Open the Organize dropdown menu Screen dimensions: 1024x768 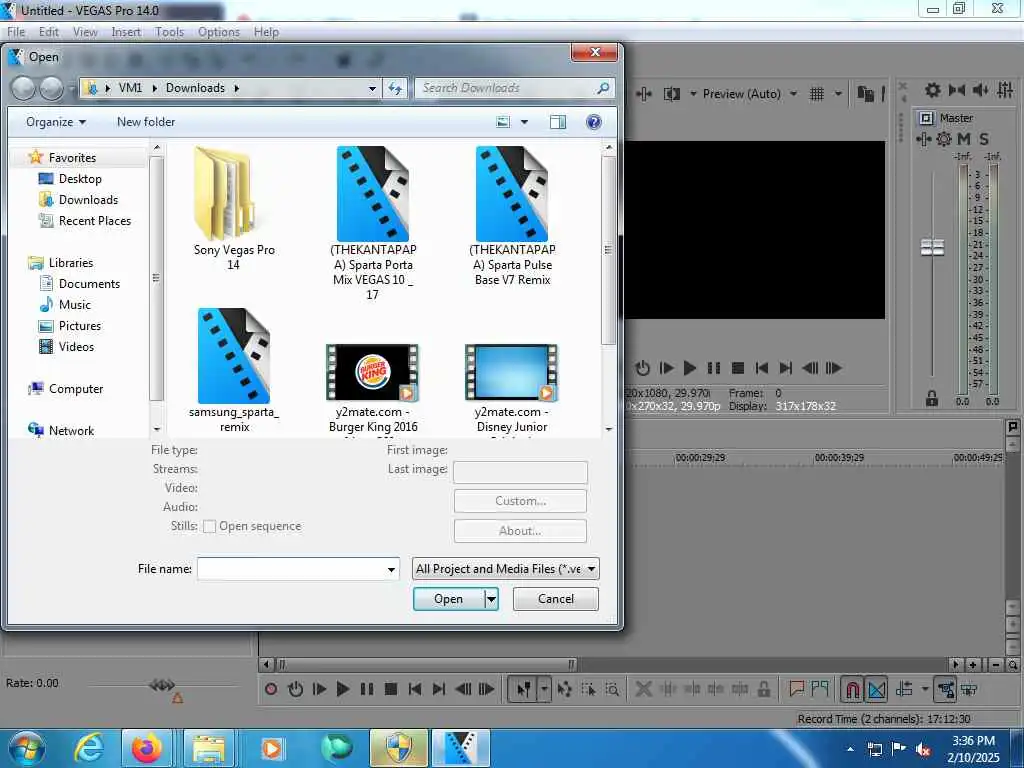[x=56, y=122]
